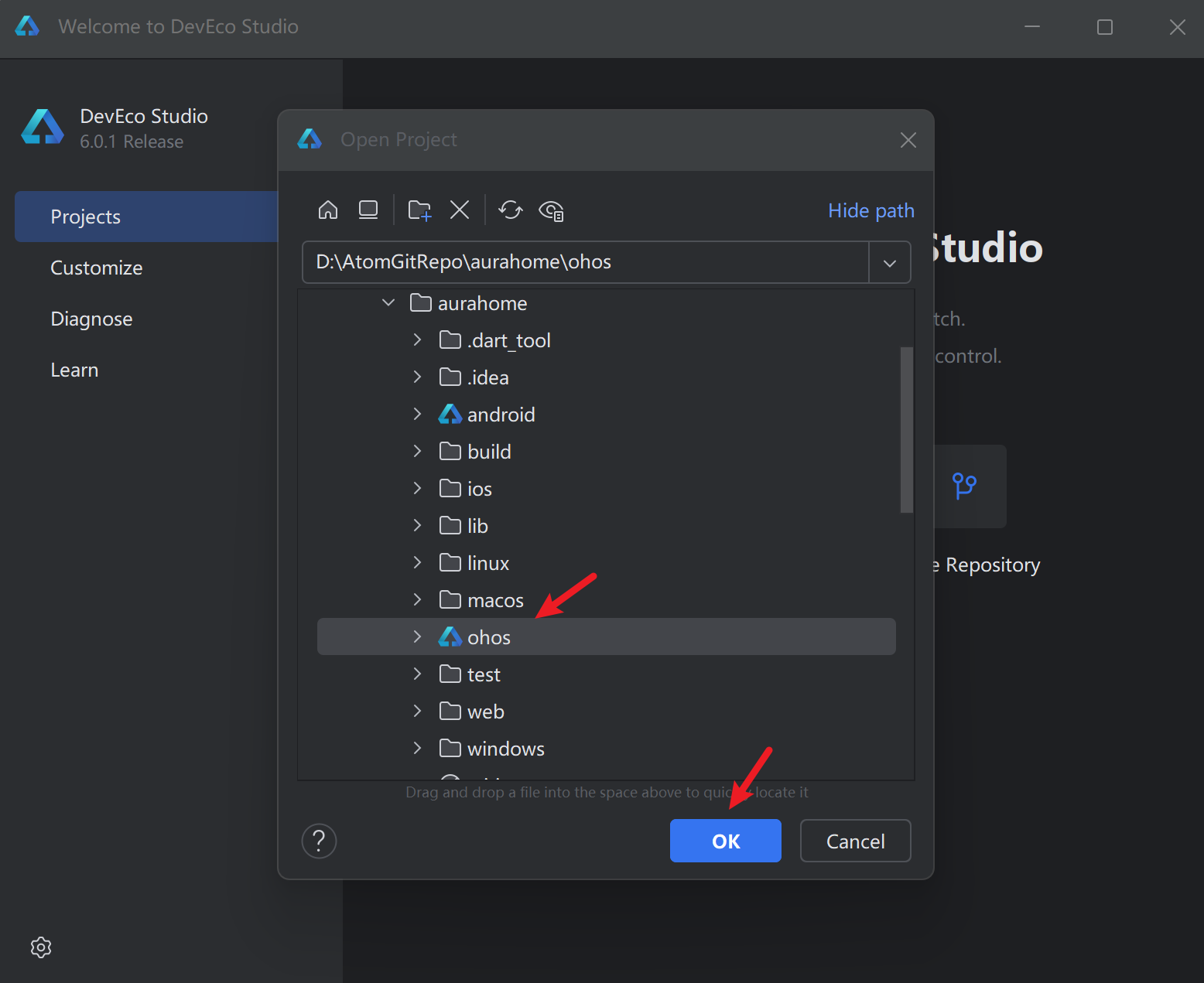The image size is (1204, 983).
Task: Select the windows folder icon
Action: coord(450,748)
